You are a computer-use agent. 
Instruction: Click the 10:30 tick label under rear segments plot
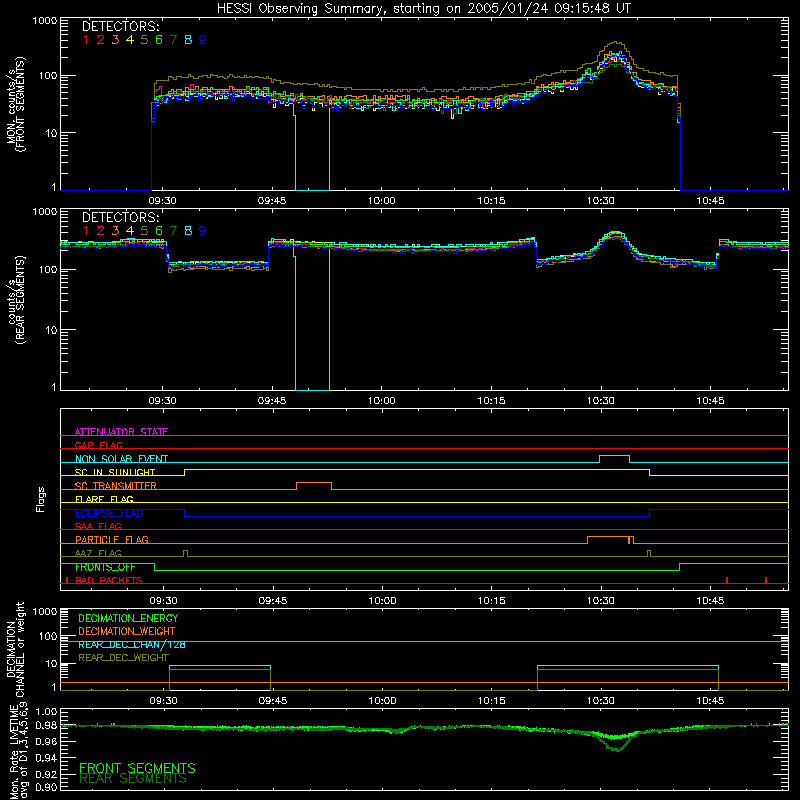(601, 401)
